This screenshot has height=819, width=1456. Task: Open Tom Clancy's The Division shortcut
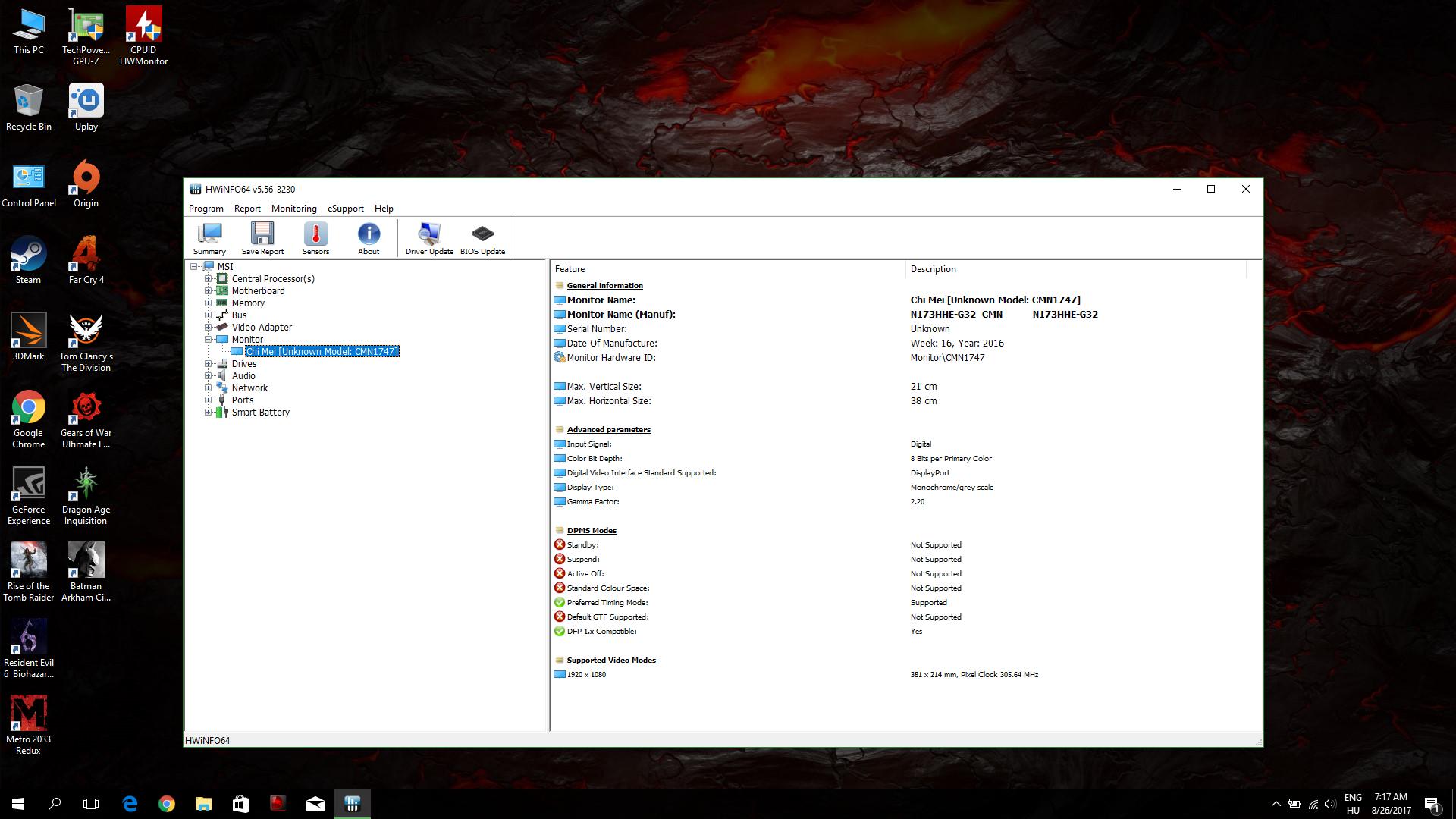pyautogui.click(x=86, y=343)
